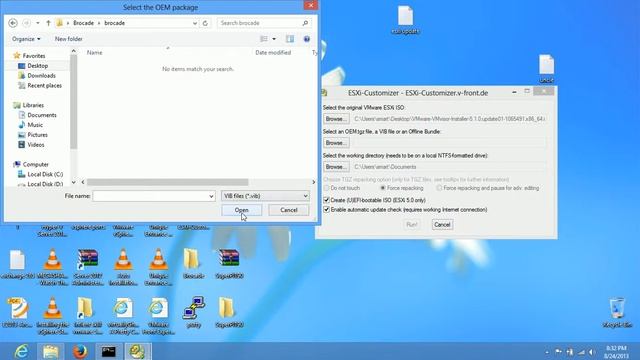Open Videos library in navigation pane
The height and width of the screenshot is (360, 640).
(x=36, y=144)
